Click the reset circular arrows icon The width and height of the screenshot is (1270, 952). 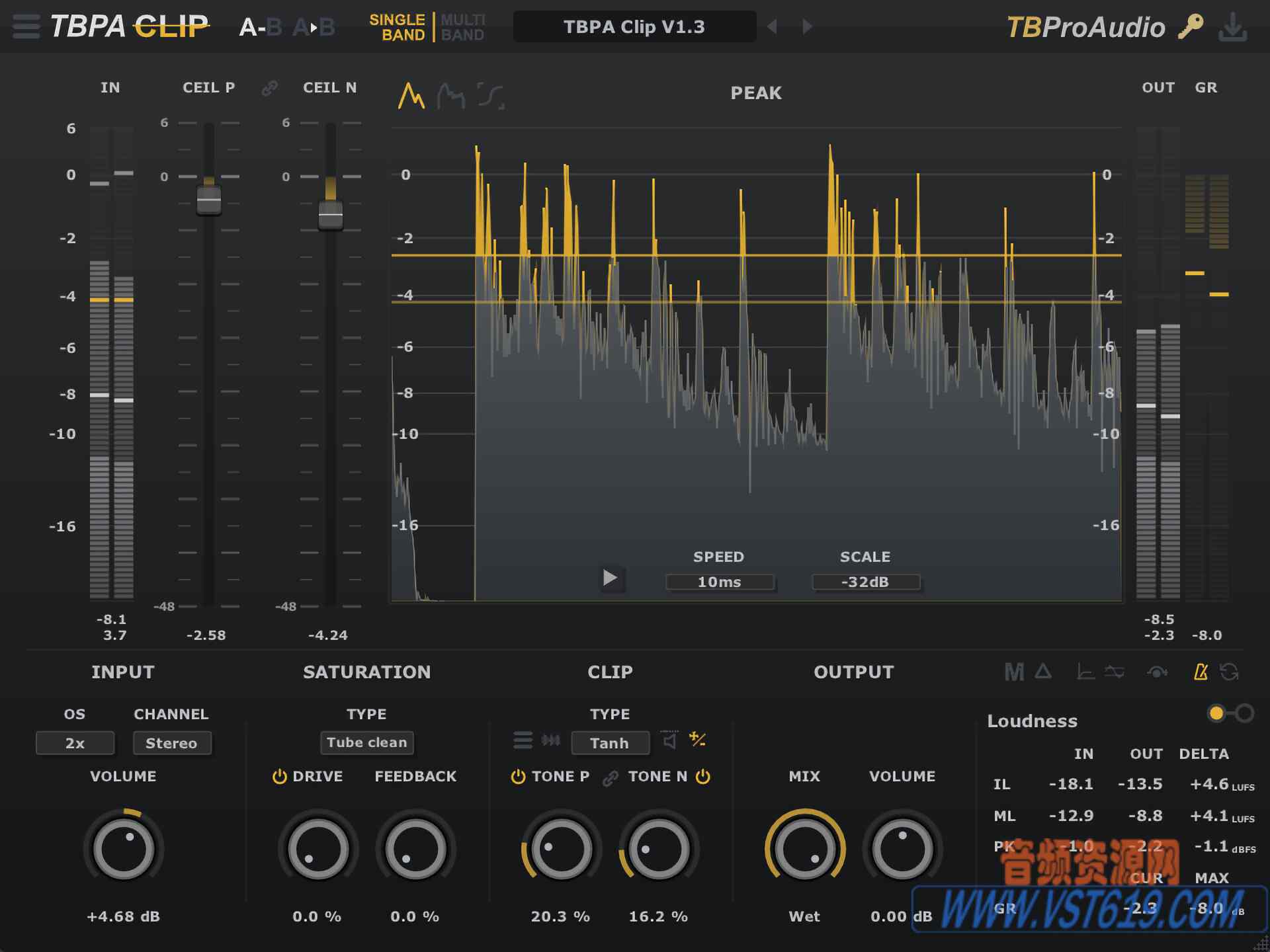(x=1230, y=672)
